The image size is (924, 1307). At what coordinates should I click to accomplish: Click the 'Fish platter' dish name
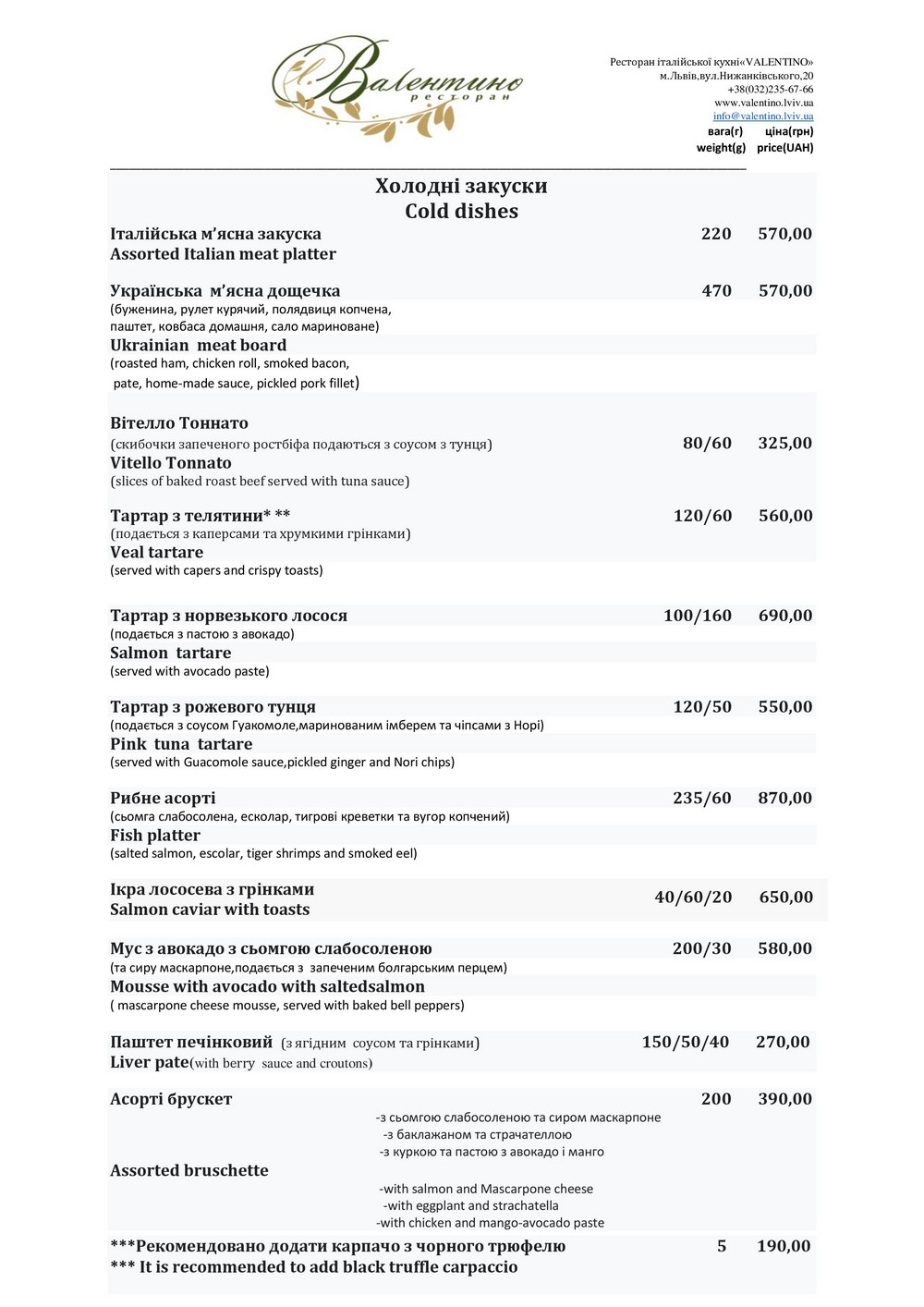[155, 836]
